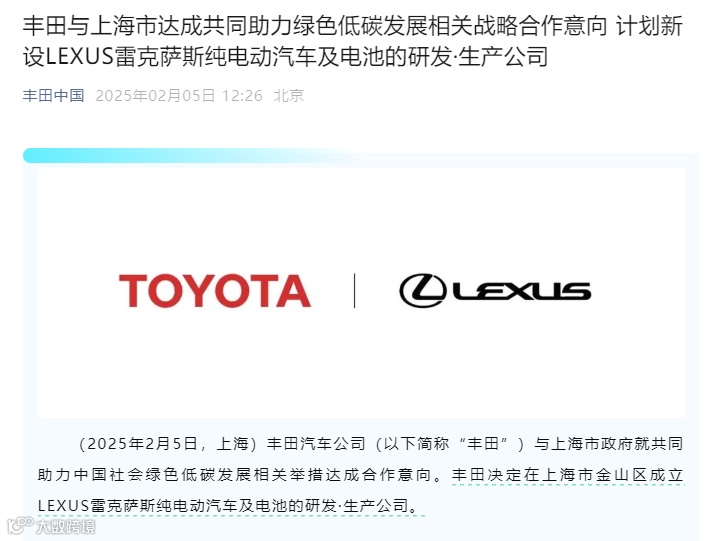Click the 12:26 publish time
The image size is (721, 541).
coord(242,96)
